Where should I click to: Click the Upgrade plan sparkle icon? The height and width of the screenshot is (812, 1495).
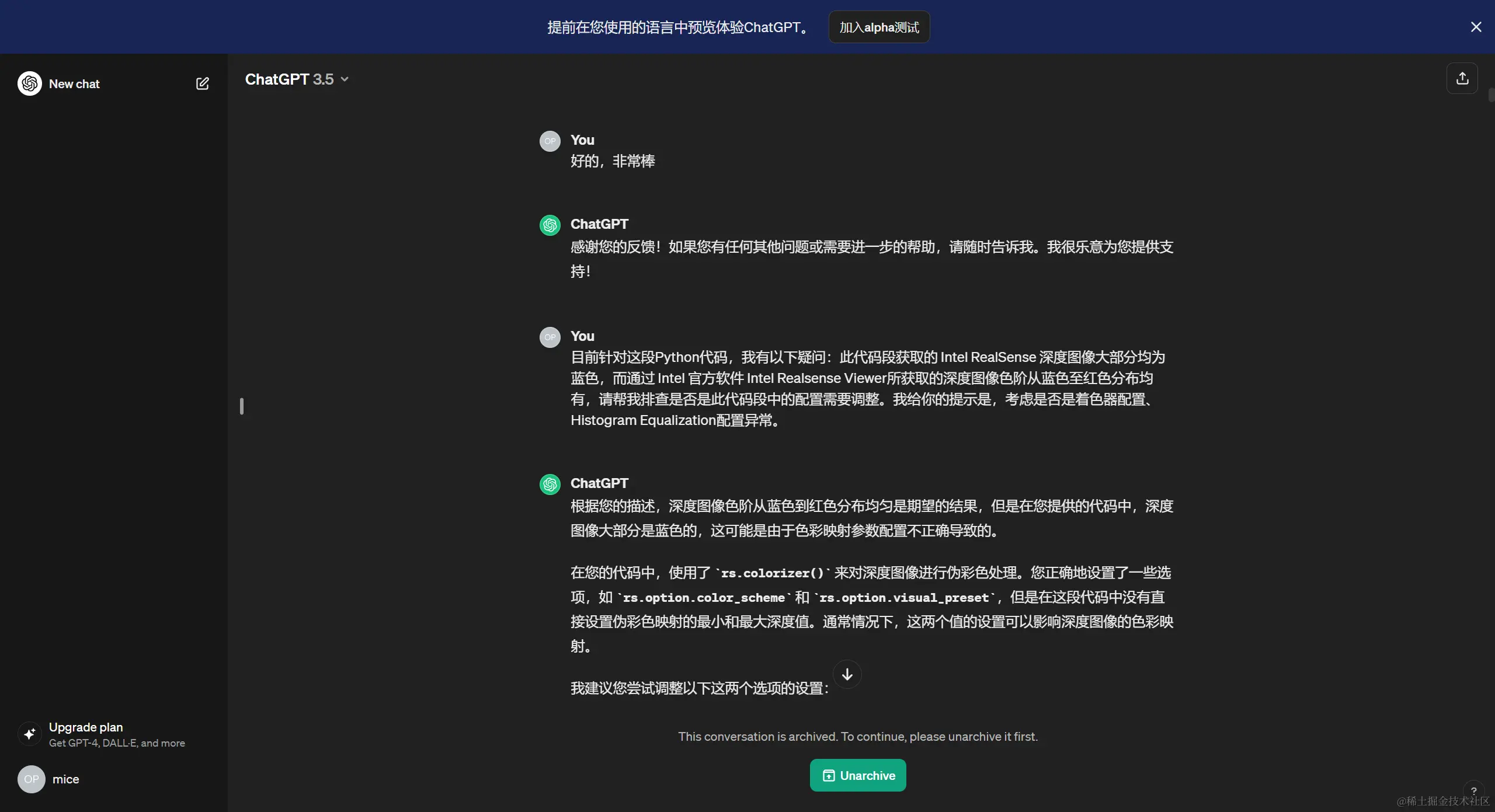[30, 734]
